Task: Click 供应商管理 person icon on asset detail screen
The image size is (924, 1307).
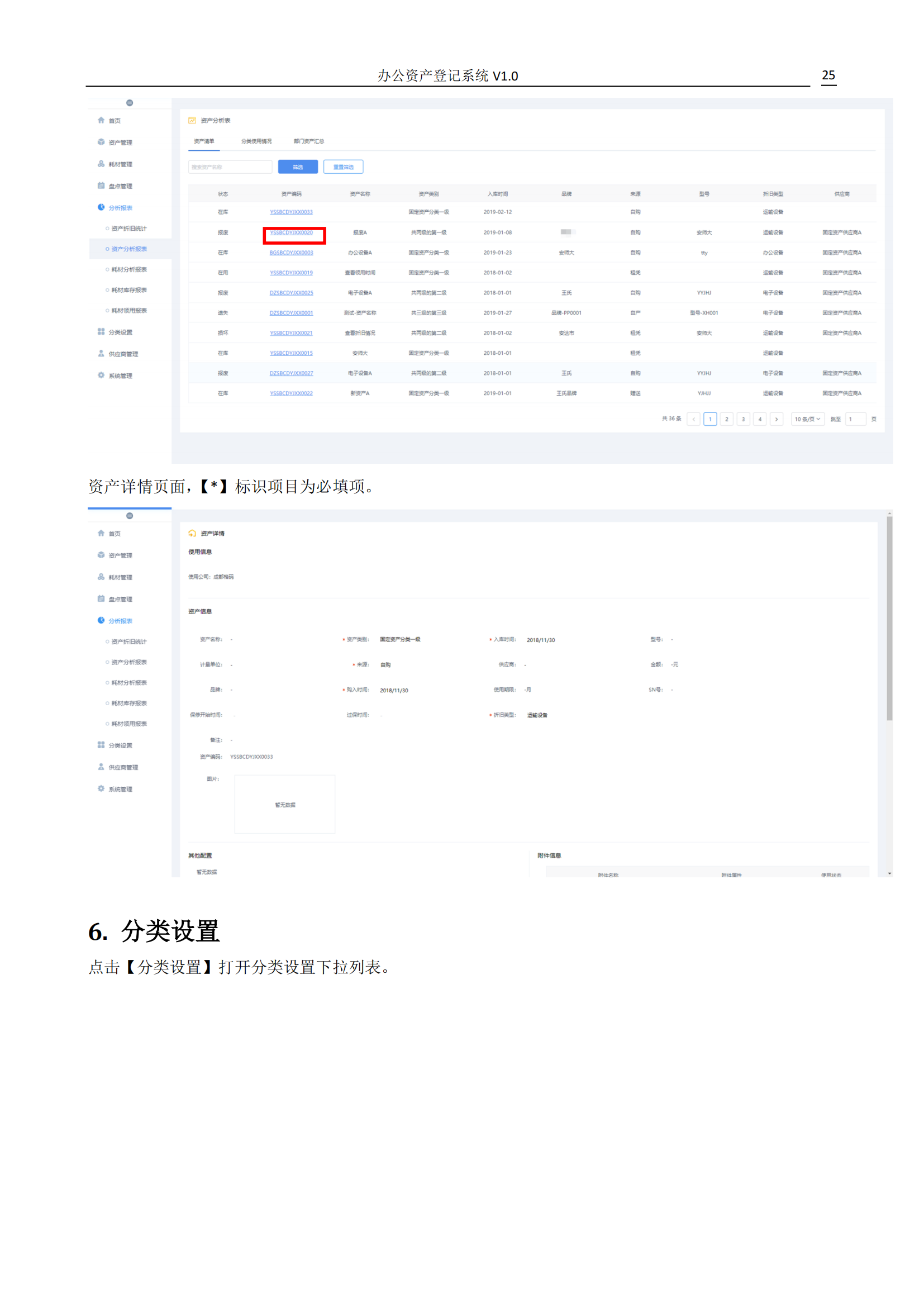Action: [101, 767]
